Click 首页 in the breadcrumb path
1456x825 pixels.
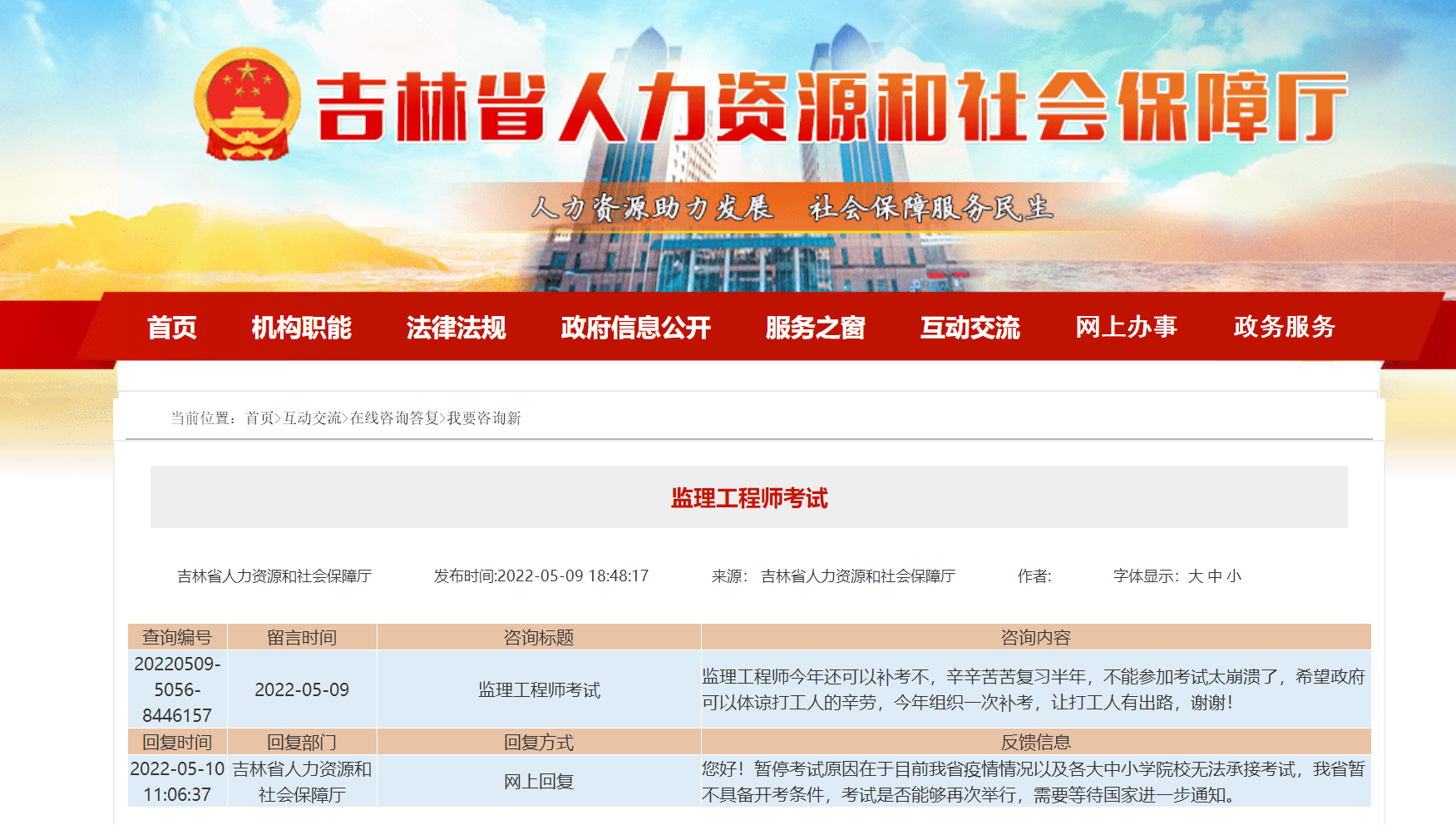[x=259, y=418]
